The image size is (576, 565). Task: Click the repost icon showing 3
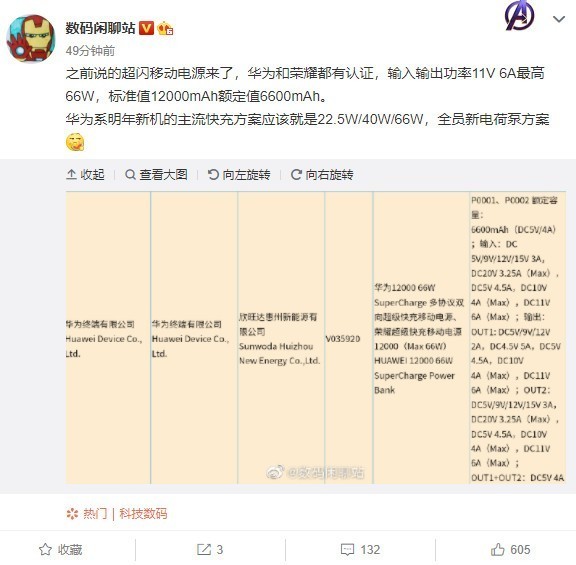(210, 550)
